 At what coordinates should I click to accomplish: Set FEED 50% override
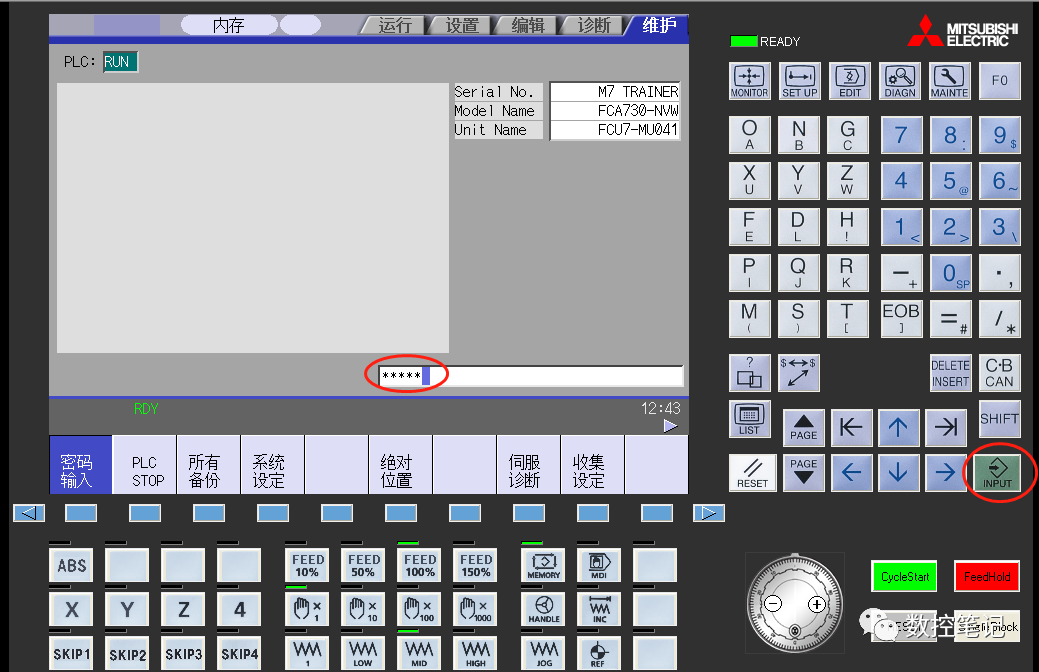(x=364, y=565)
